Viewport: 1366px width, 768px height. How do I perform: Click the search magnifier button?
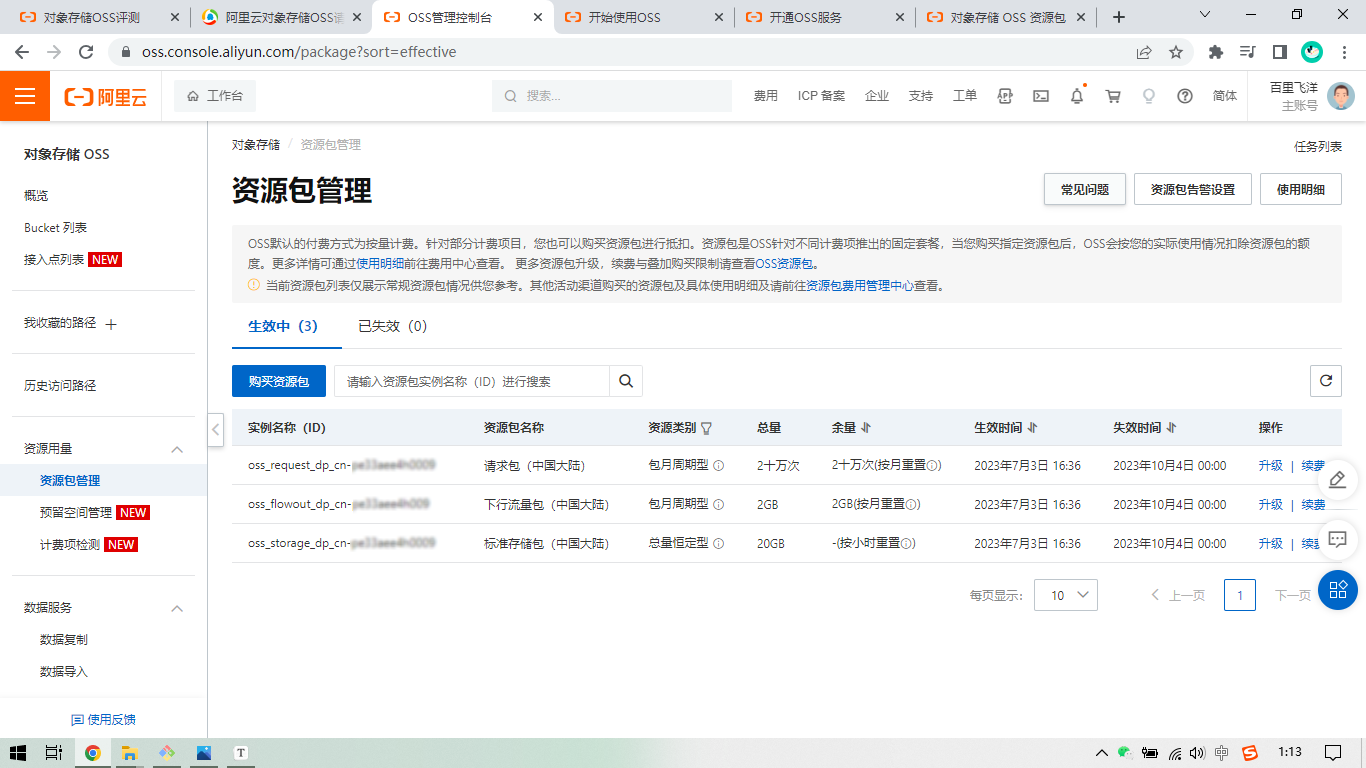click(626, 381)
